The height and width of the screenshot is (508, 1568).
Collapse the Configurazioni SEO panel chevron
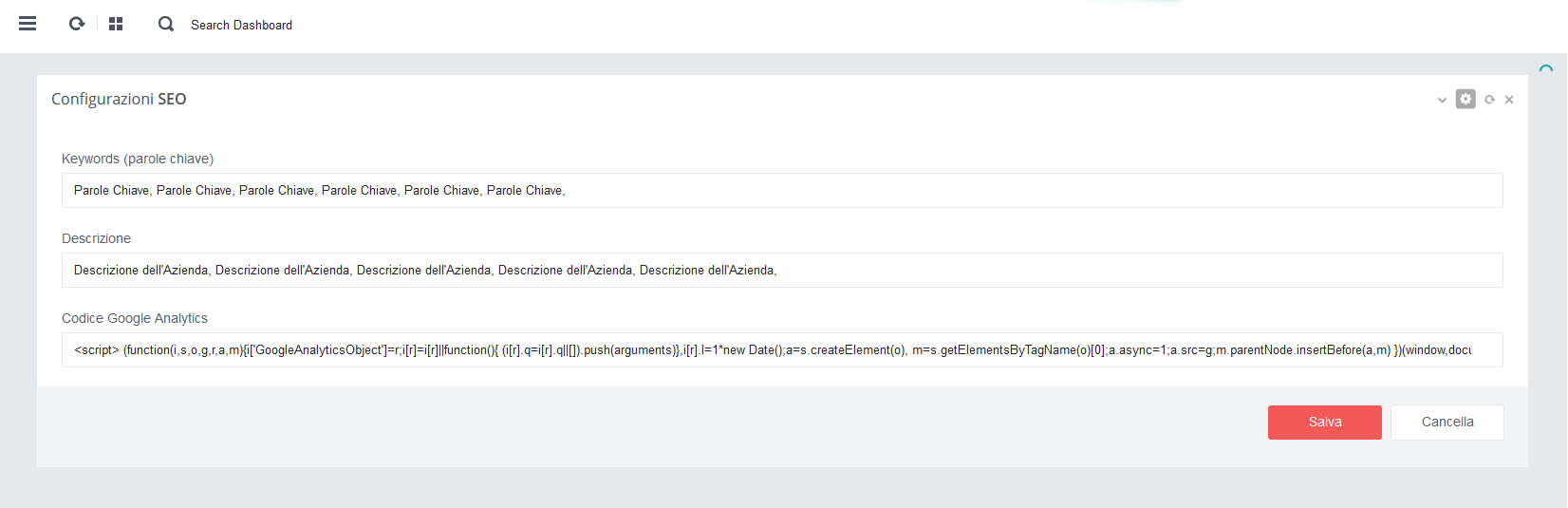(x=1442, y=100)
